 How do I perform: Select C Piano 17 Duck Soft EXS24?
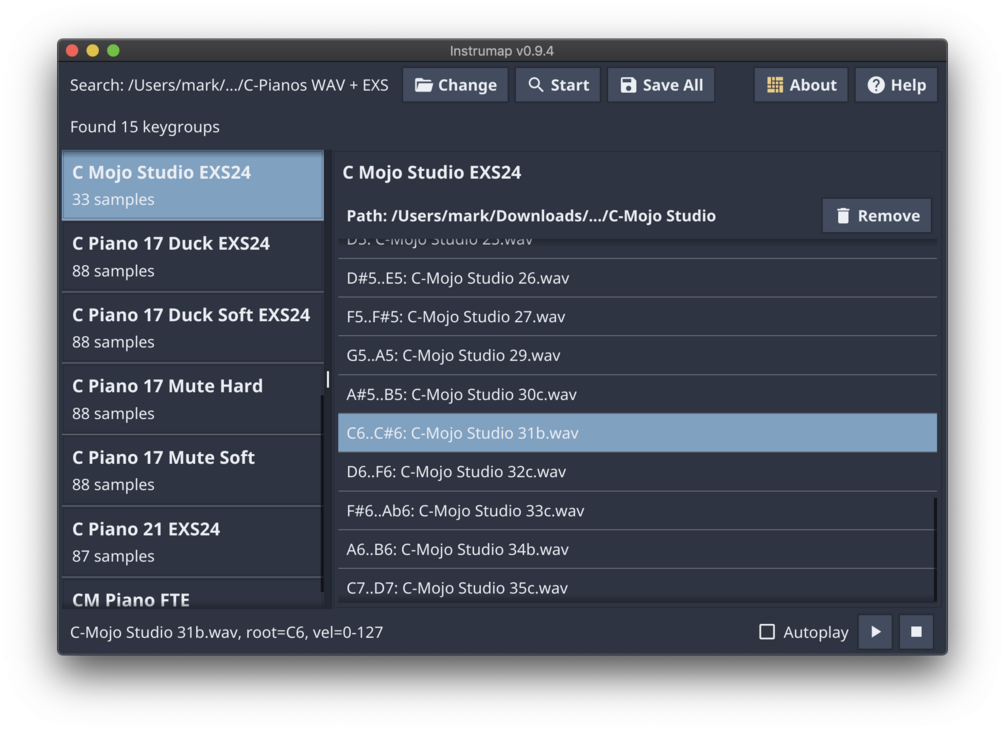coord(193,328)
